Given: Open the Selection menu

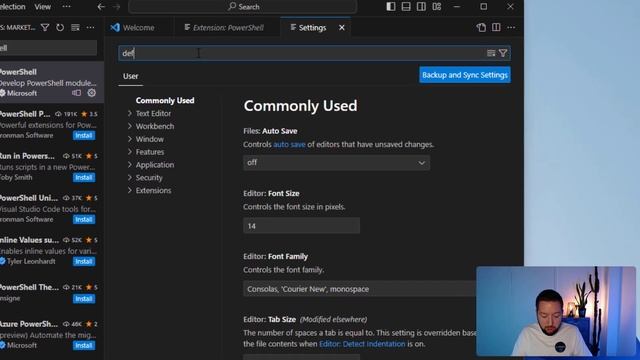Looking at the screenshot, I should (x=13, y=7).
